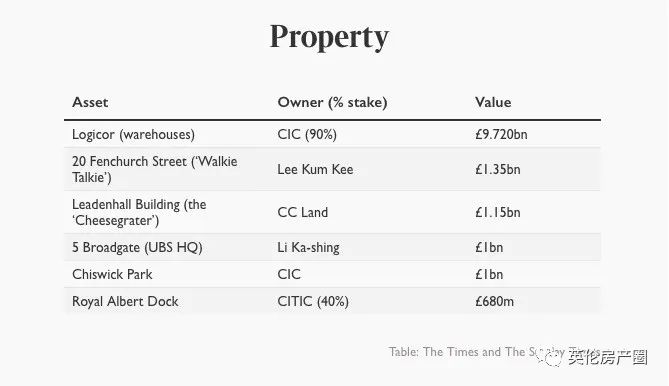Click the £1.15bn value
Viewport: 669px width, 386px height.
498,212
